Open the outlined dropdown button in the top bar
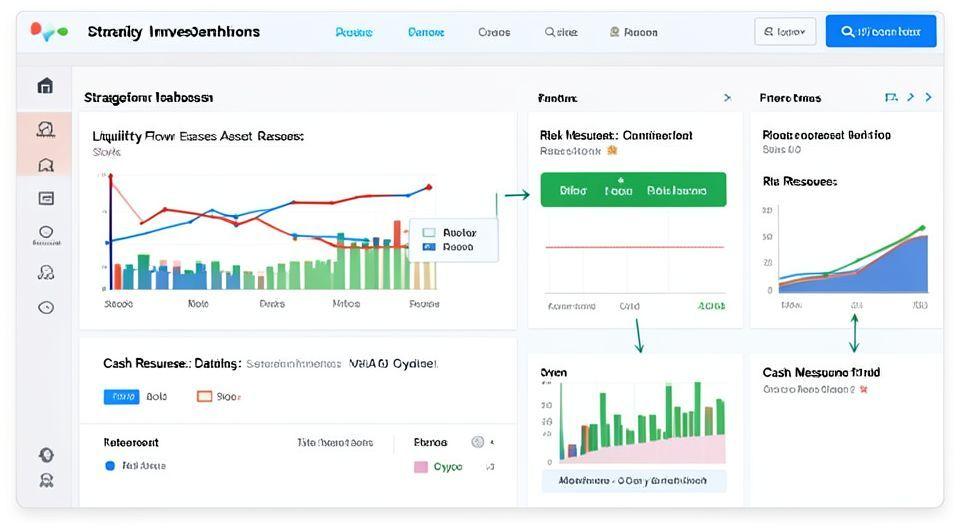Image resolution: width=960 pixels, height=528 pixels. (785, 32)
